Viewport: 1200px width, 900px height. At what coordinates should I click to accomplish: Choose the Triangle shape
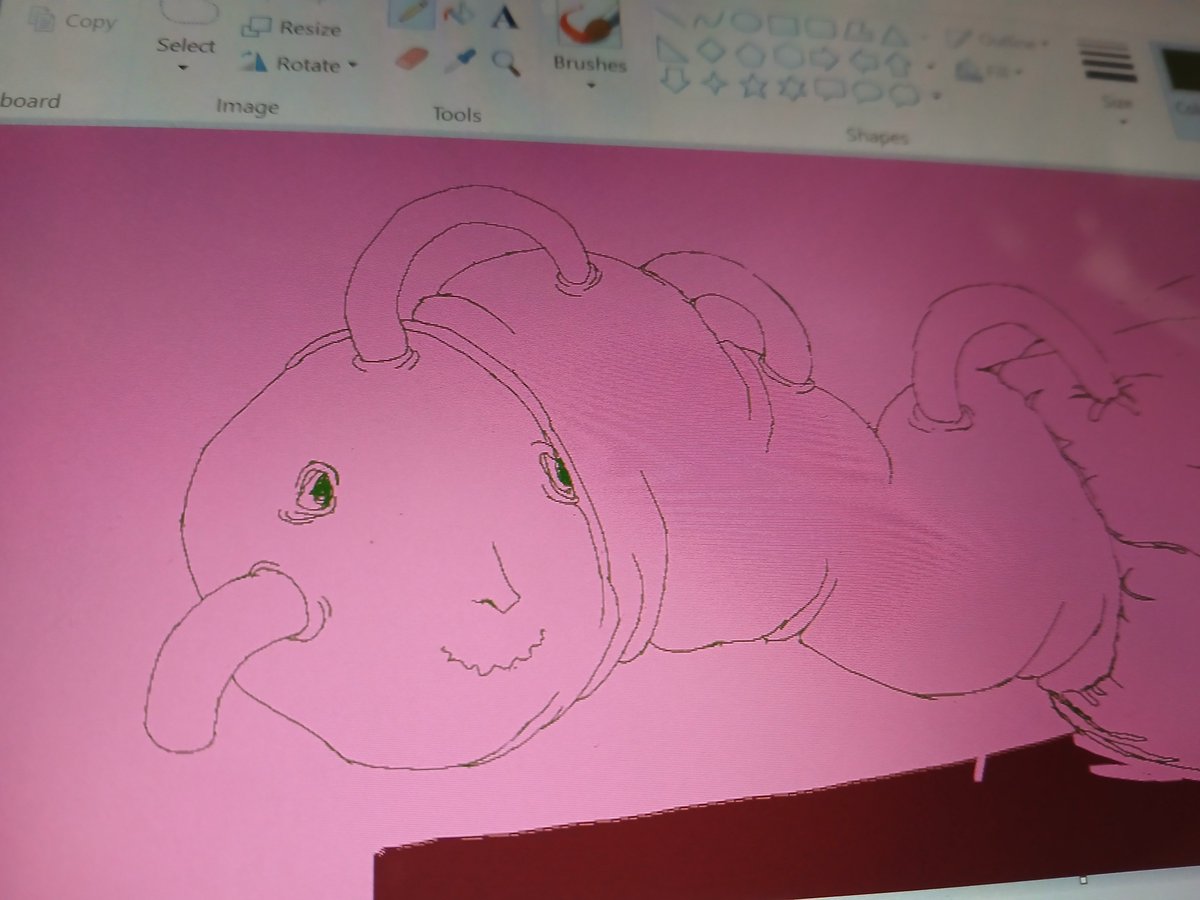(x=894, y=35)
